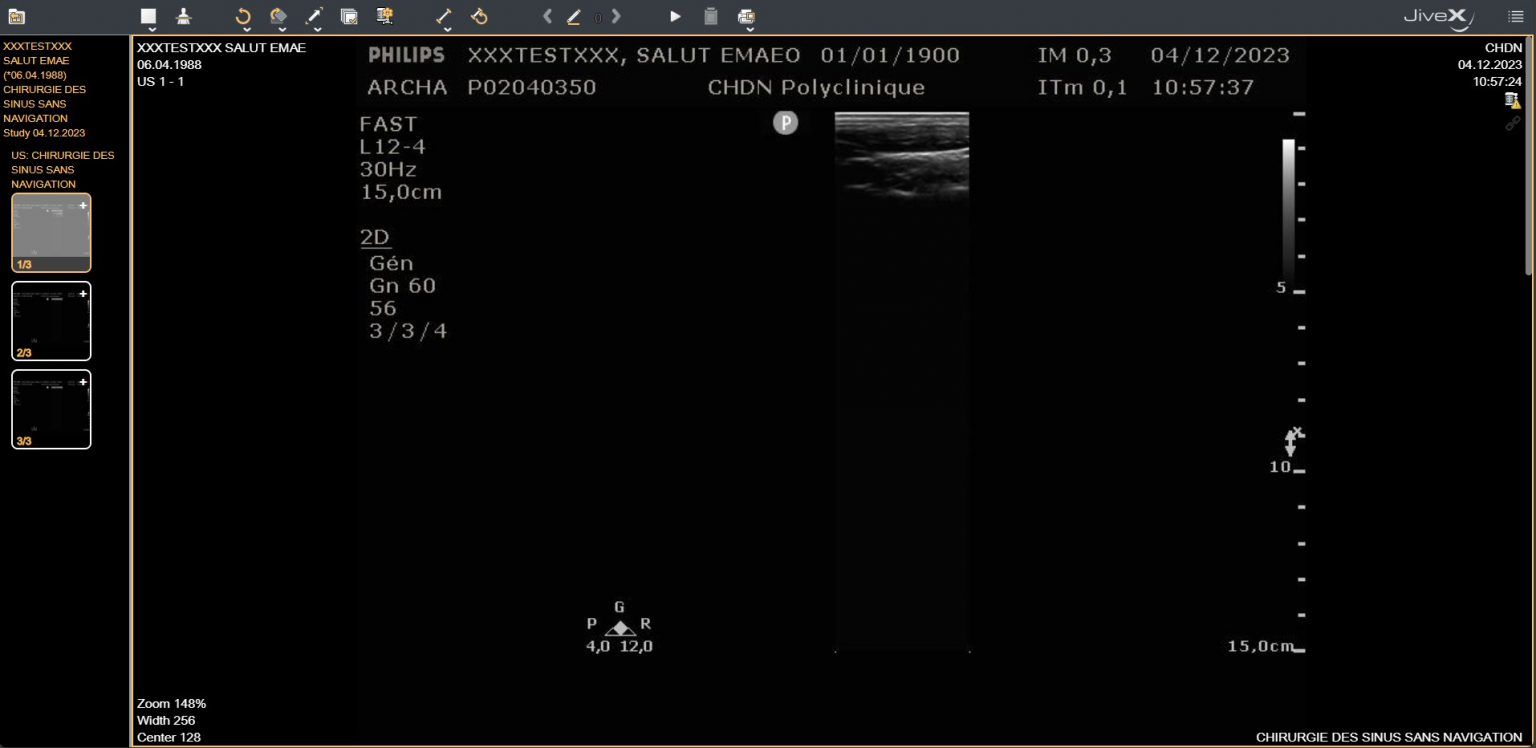Start cine playback with play button
This screenshot has height=748, width=1536.
pyautogui.click(x=675, y=16)
